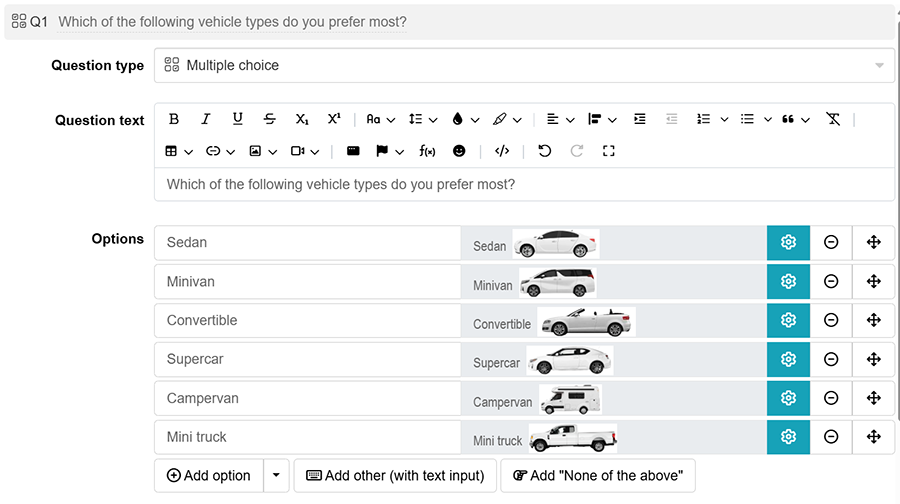900x504 pixels.
Task: Increase indent of the text
Action: click(x=639, y=119)
